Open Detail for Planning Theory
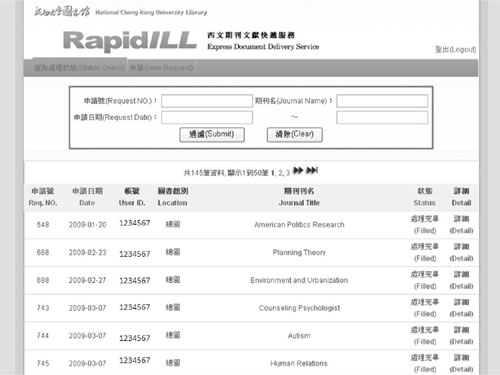The height and width of the screenshot is (375, 500). [461, 252]
